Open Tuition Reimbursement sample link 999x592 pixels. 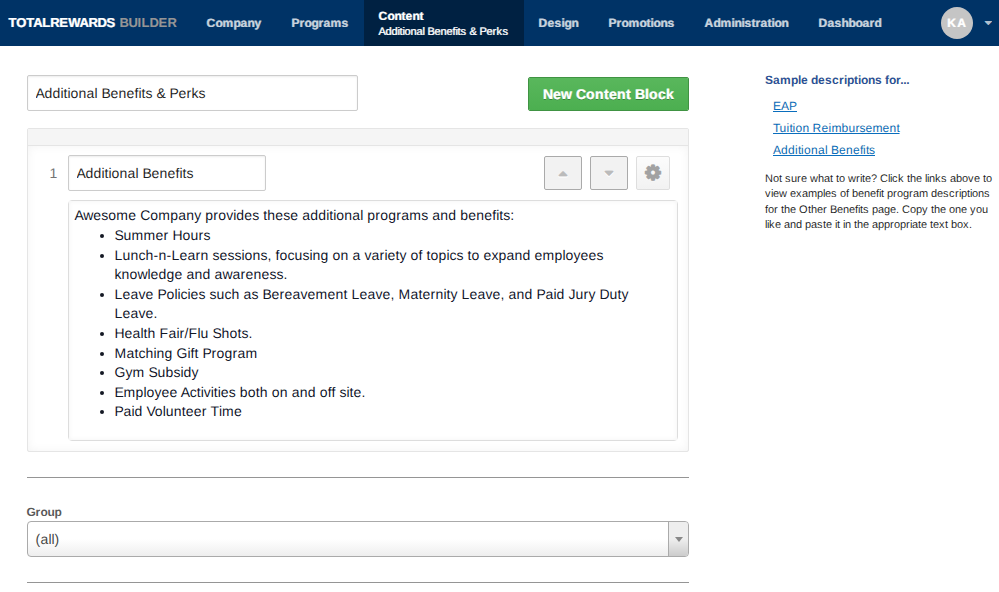[x=836, y=128]
